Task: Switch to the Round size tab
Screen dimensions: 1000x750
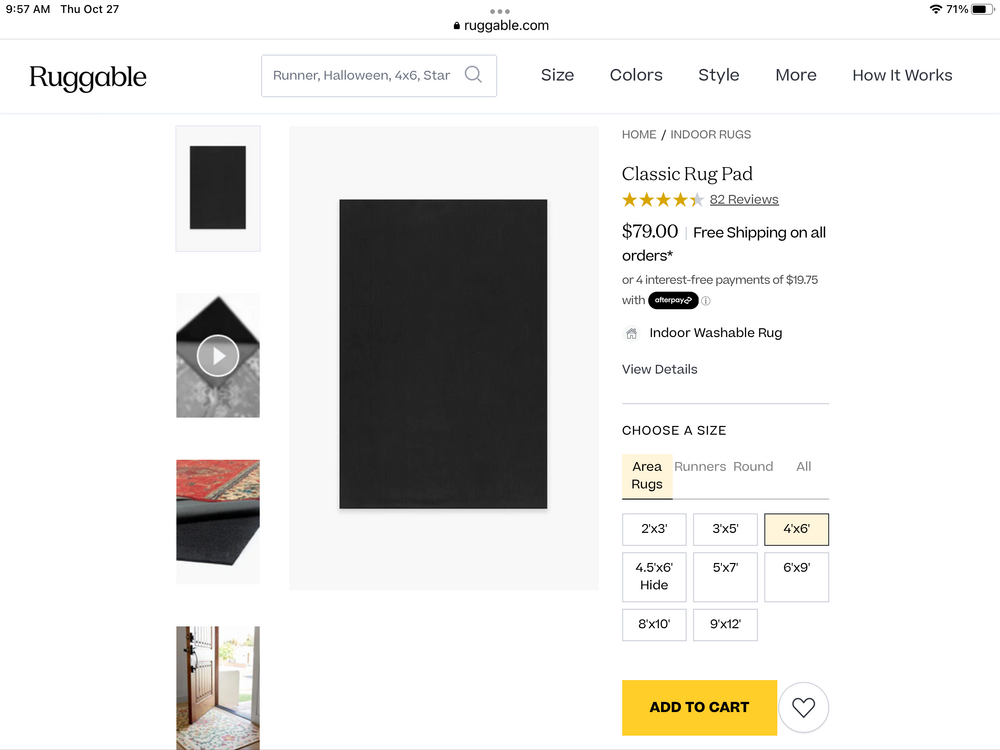Action: click(x=753, y=467)
